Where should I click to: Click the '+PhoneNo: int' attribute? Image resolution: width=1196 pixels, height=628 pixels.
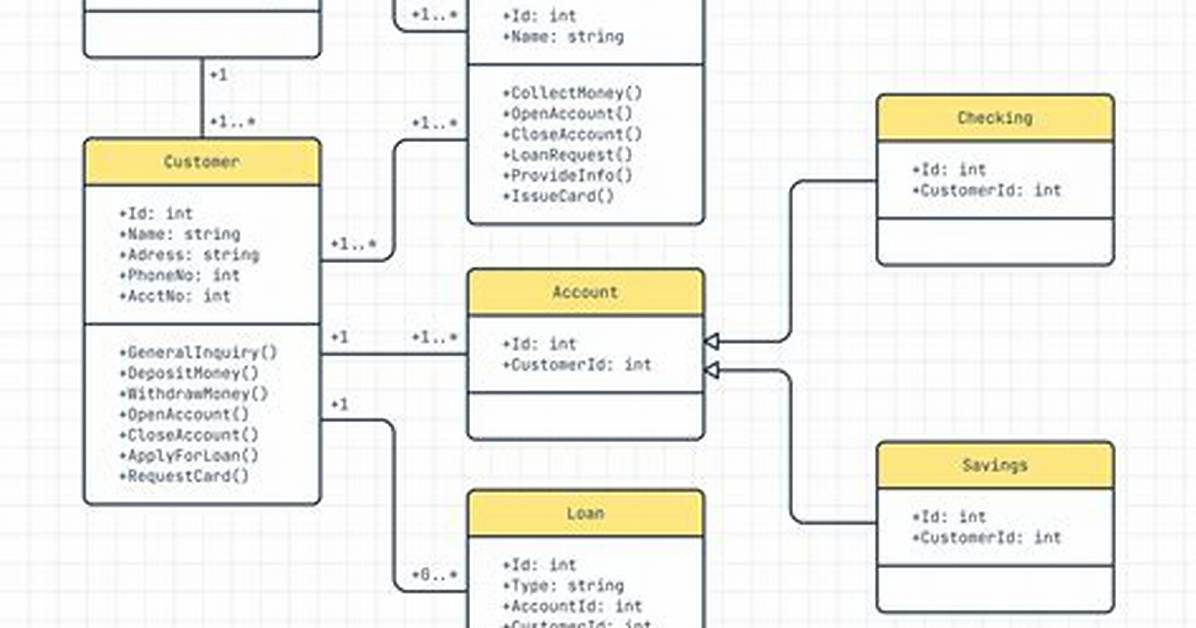click(180, 275)
